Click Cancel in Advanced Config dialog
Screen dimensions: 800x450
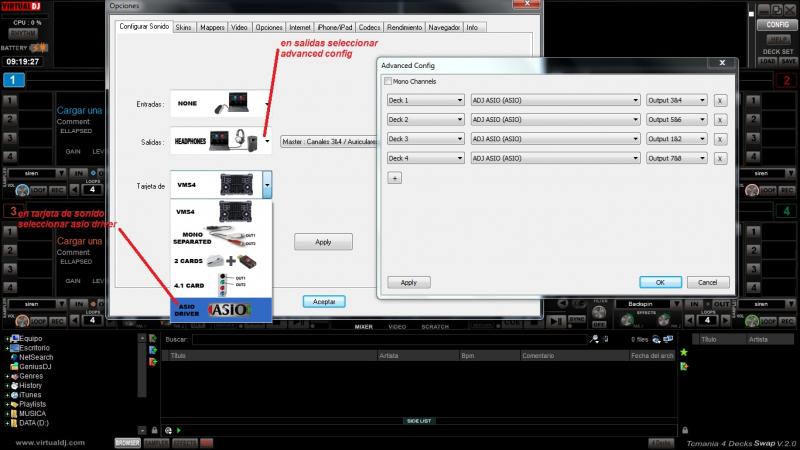pyautogui.click(x=708, y=282)
